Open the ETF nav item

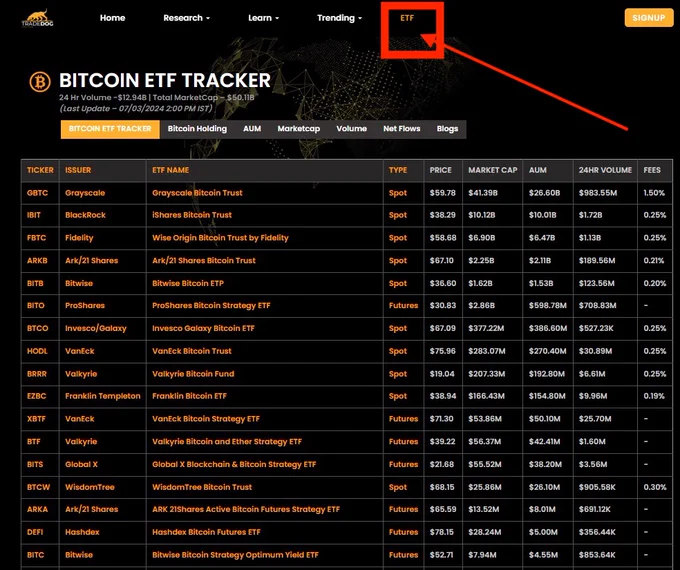point(407,18)
